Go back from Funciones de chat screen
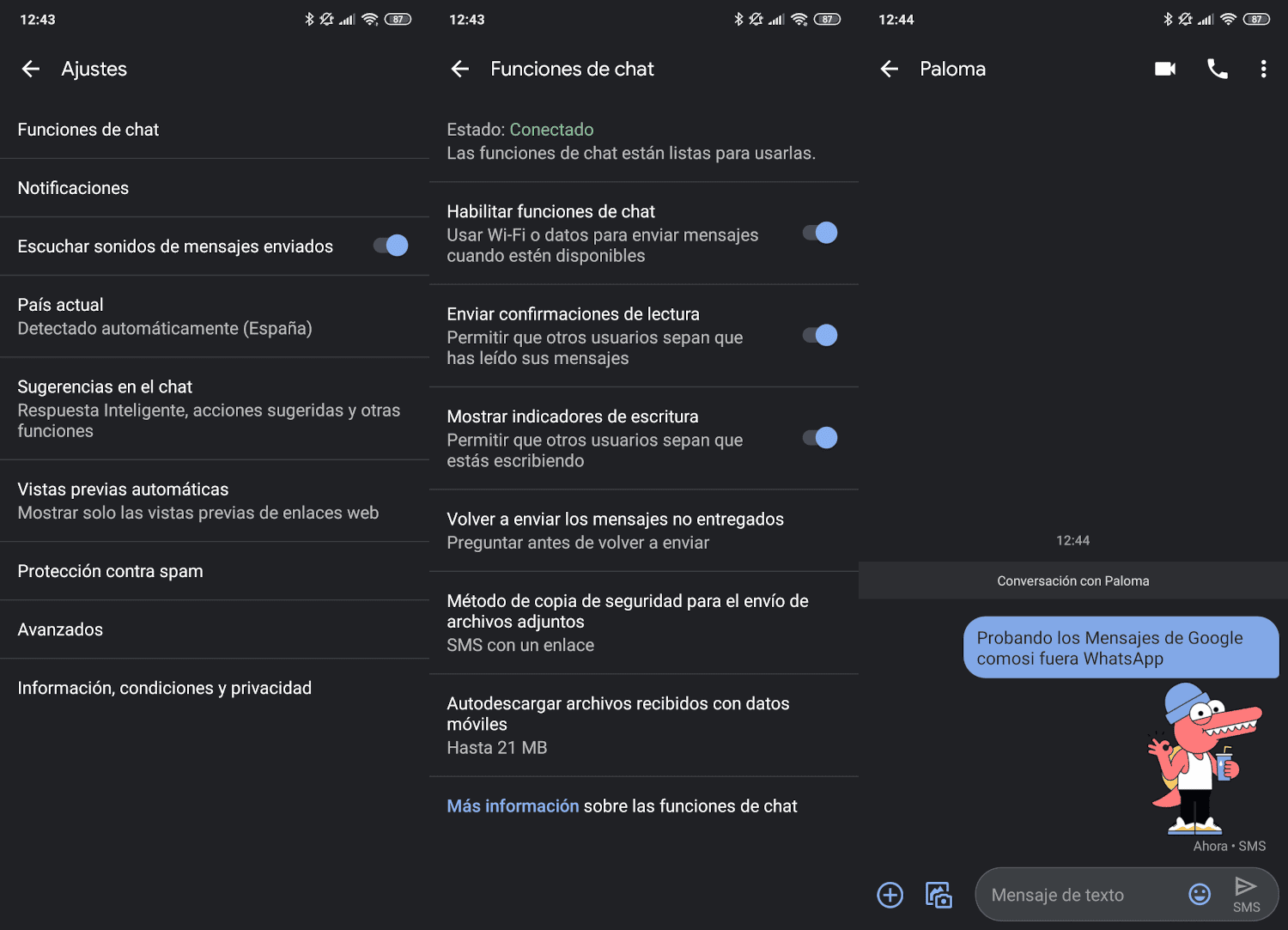This screenshot has width=1288, height=930. tap(460, 69)
